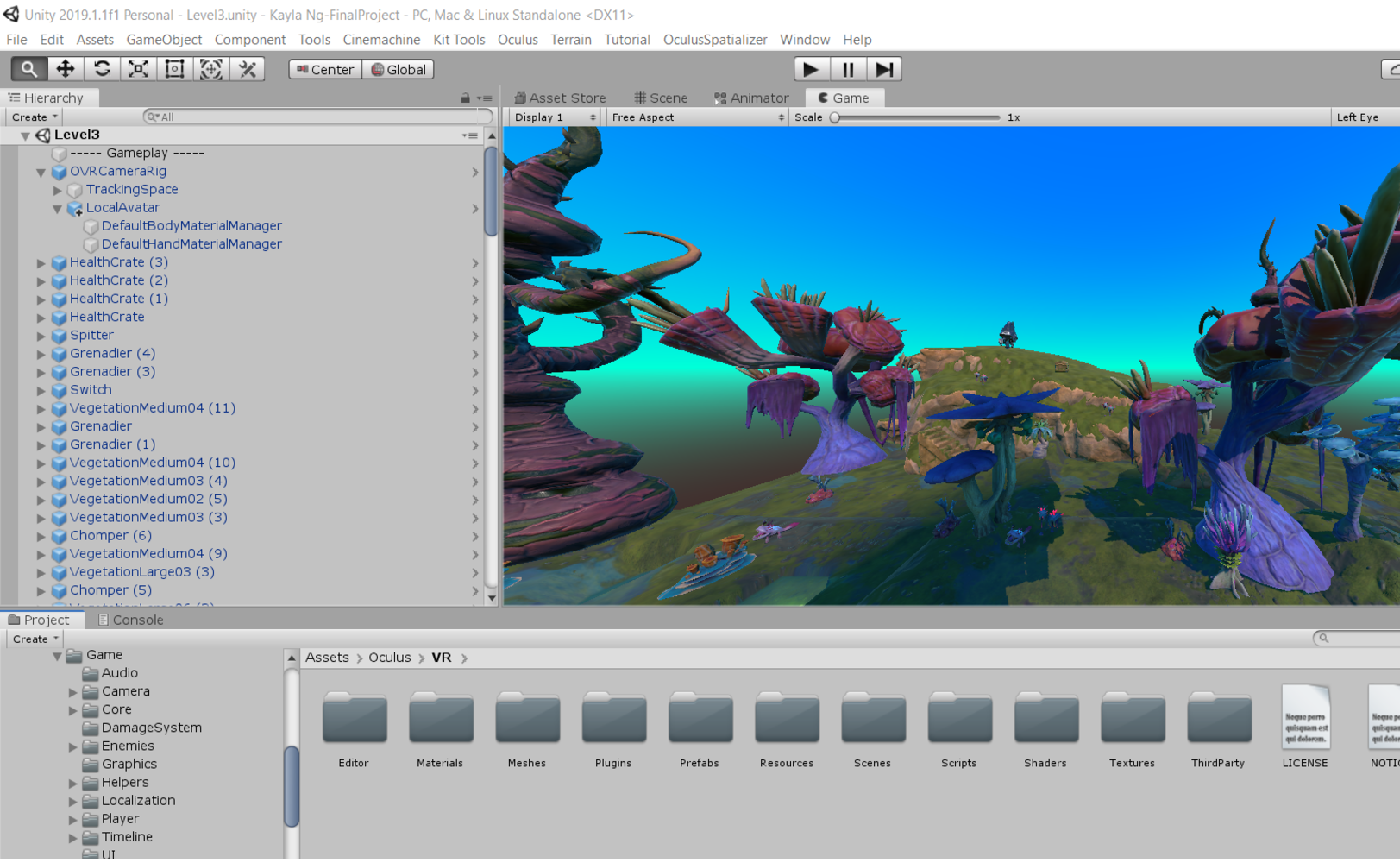This screenshot has height=863, width=1400.
Task: Open Grenadier (4) prefab arrow
Action: tap(475, 354)
